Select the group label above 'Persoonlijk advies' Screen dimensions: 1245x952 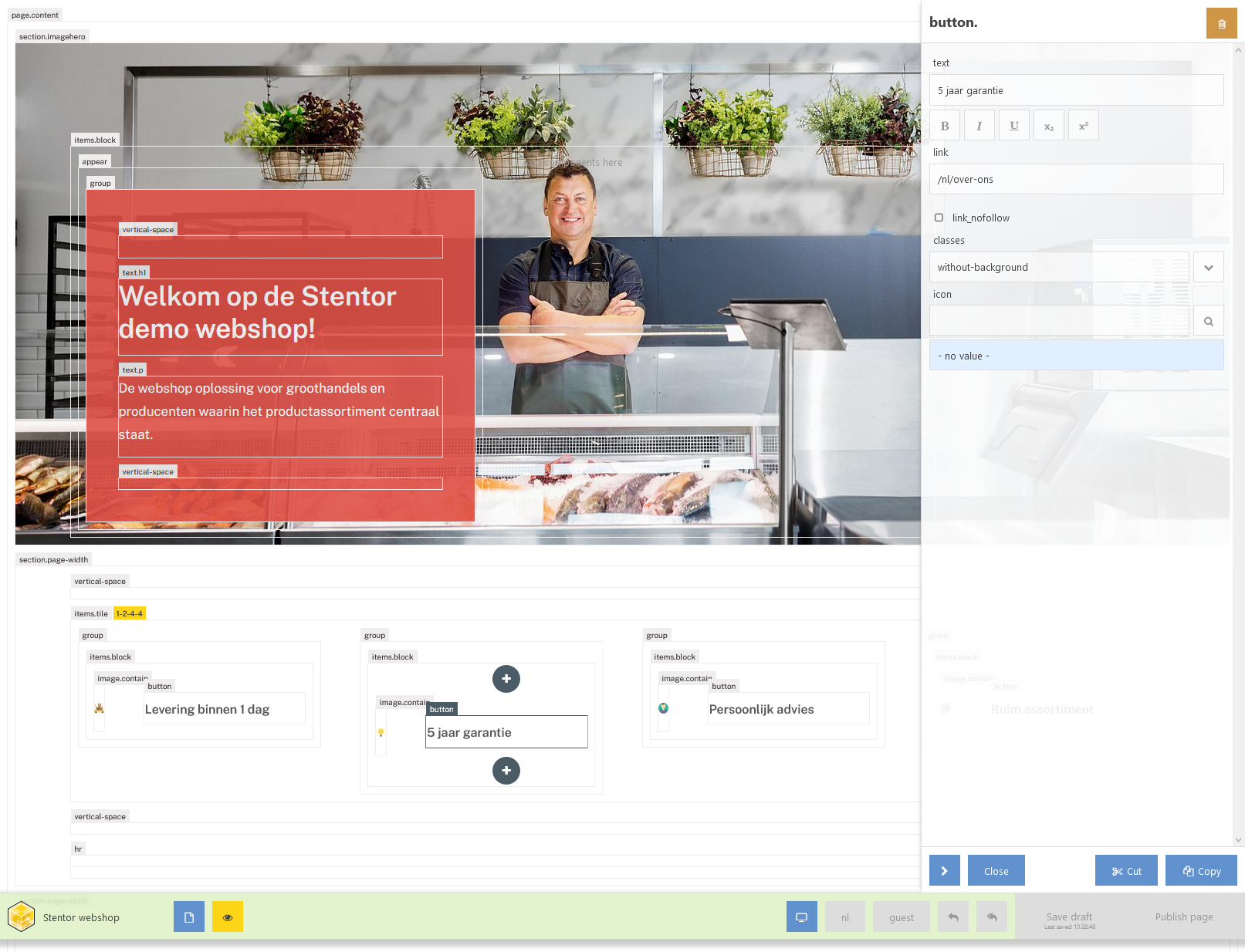coord(657,635)
